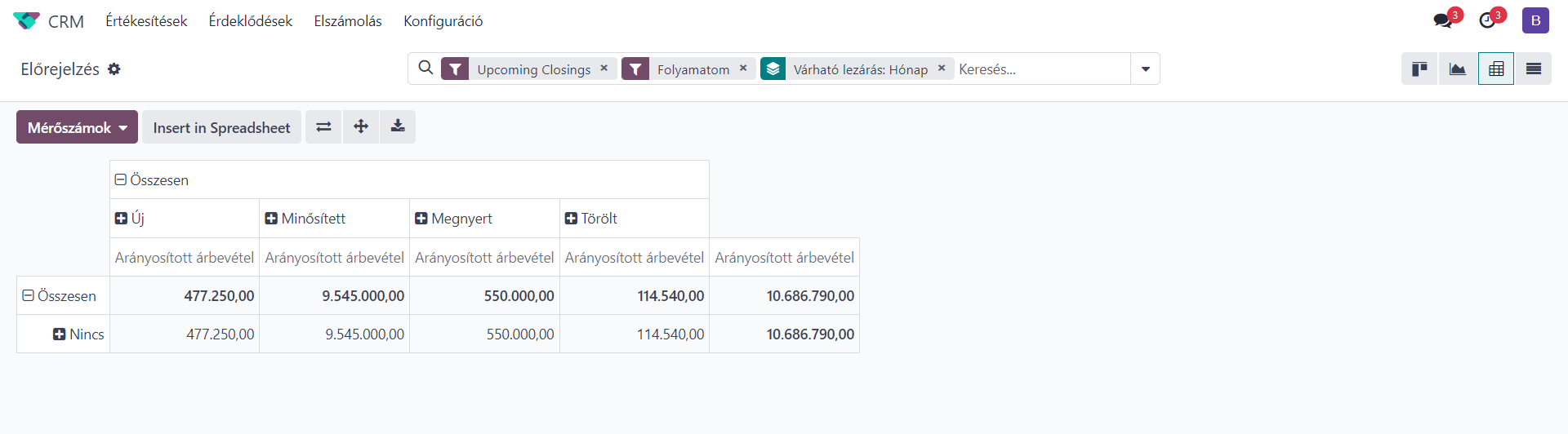1568x434 pixels.
Task: Expand all pivot table headers
Action: [x=361, y=127]
